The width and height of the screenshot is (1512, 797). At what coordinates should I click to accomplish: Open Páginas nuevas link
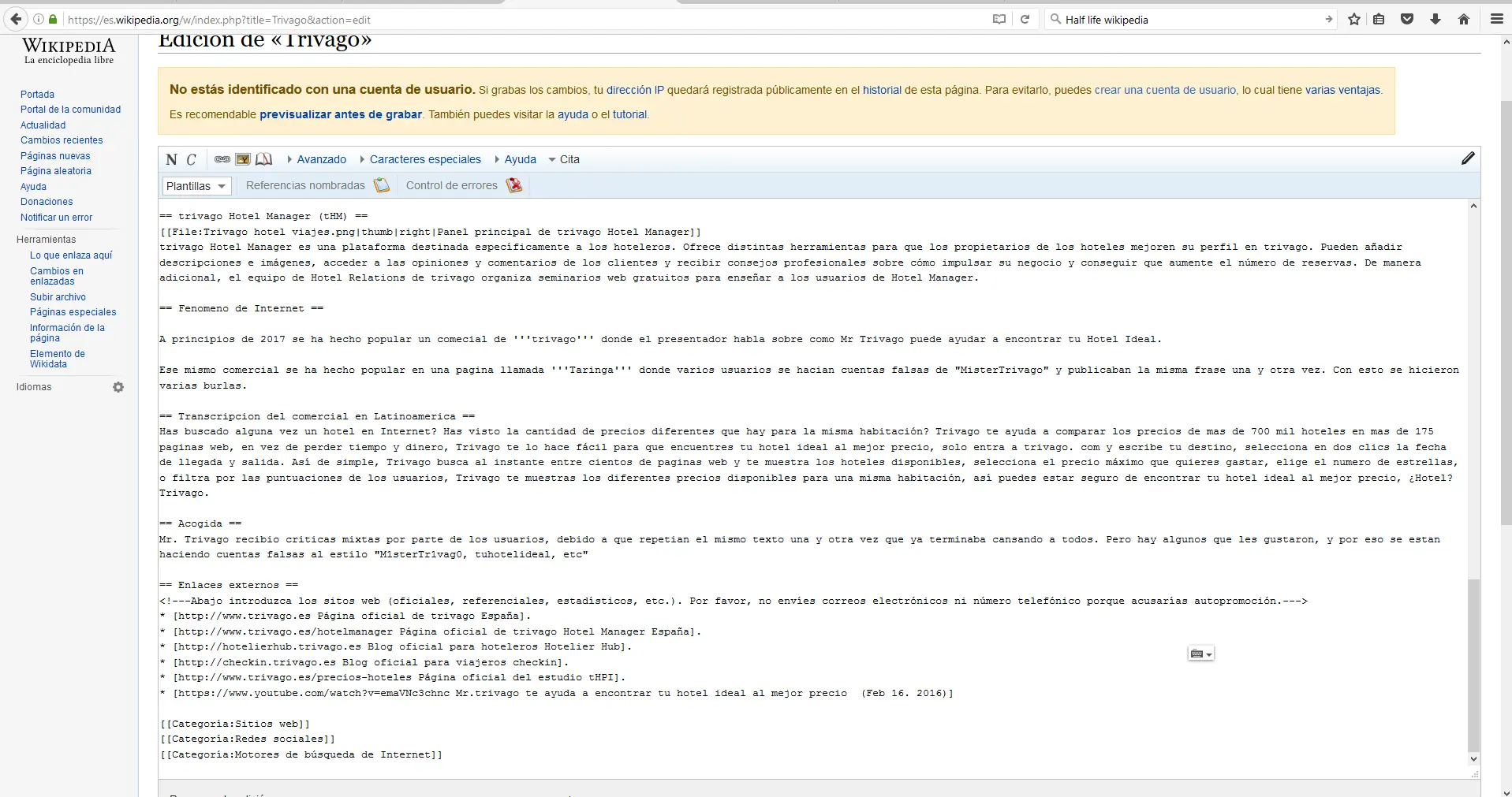click(x=55, y=156)
